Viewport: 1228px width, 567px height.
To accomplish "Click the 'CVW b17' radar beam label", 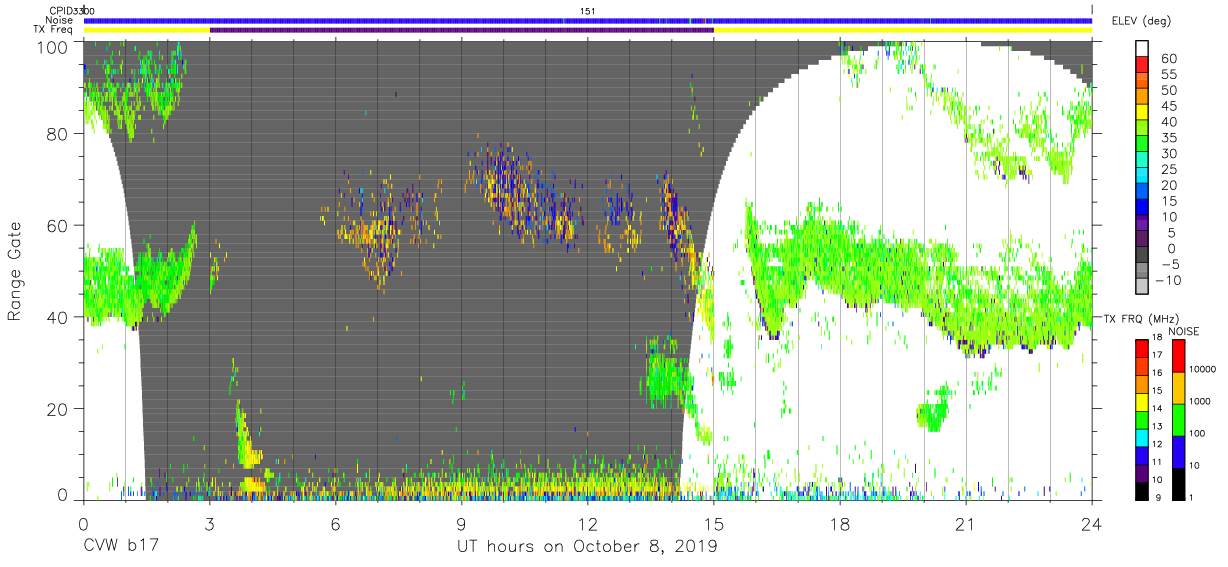I will click(x=122, y=547).
